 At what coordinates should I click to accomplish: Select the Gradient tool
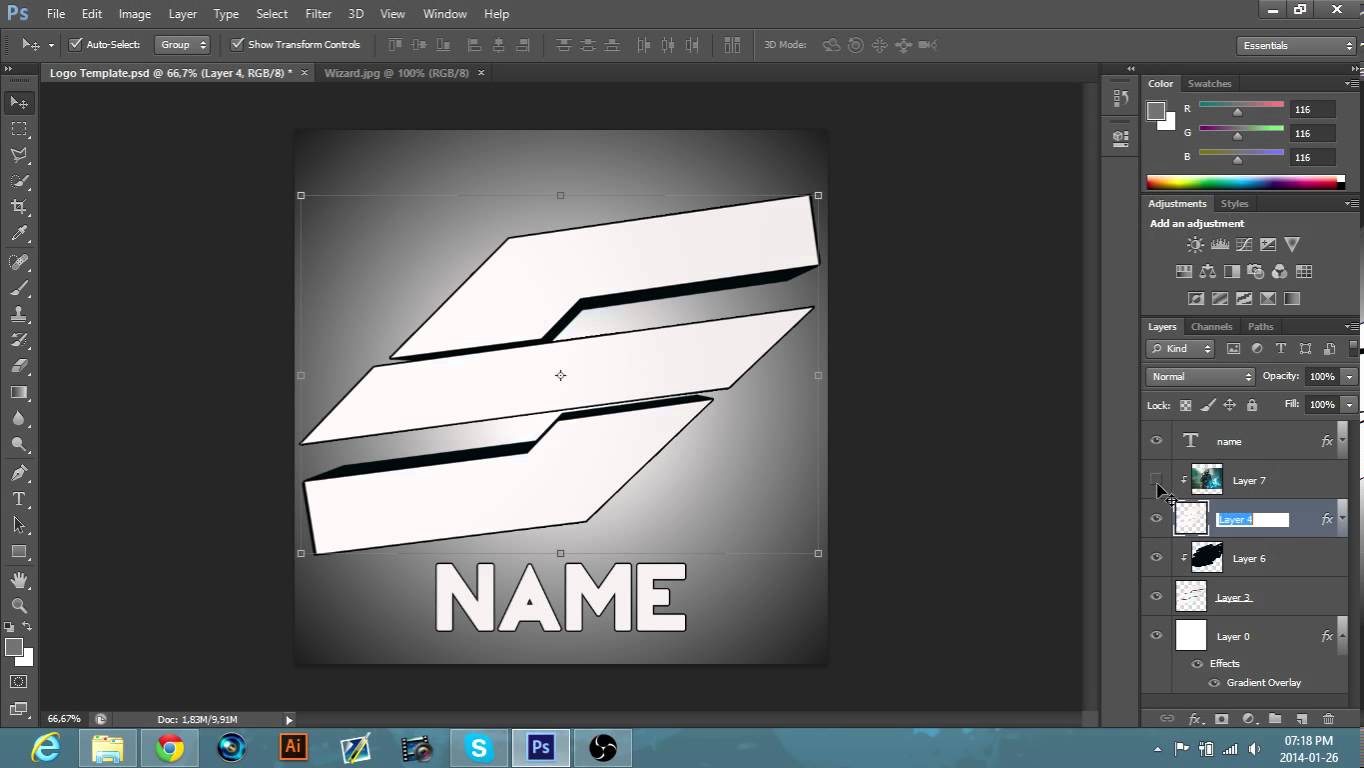point(19,392)
